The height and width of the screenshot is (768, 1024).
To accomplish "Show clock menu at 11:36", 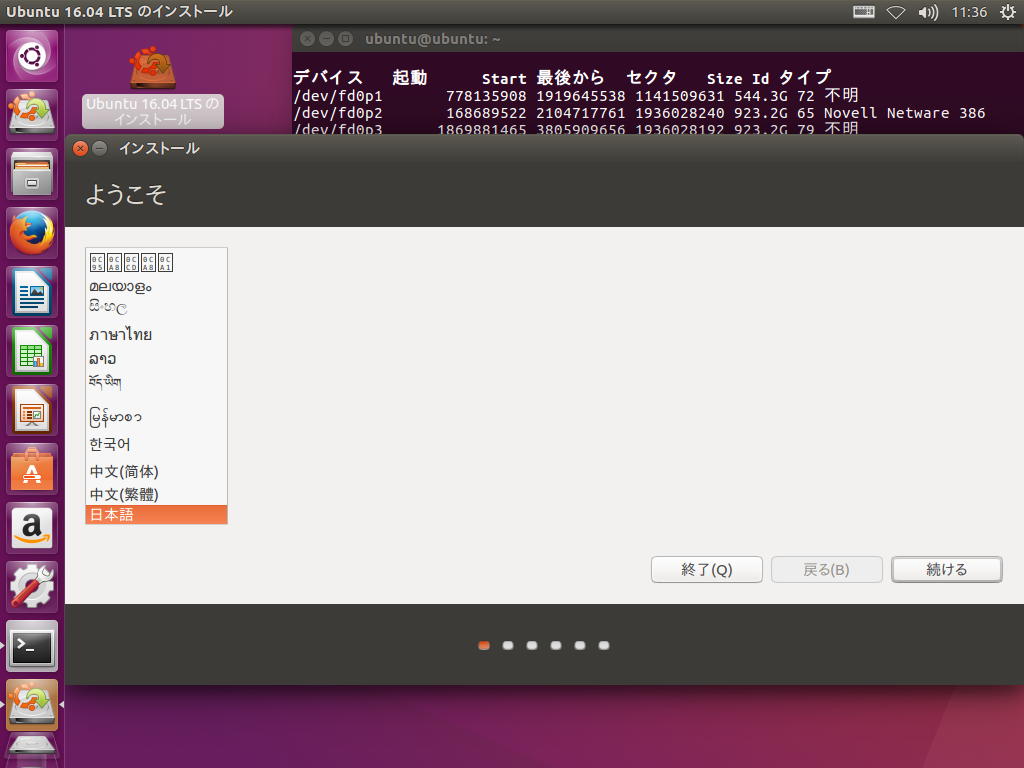I will (x=969, y=12).
